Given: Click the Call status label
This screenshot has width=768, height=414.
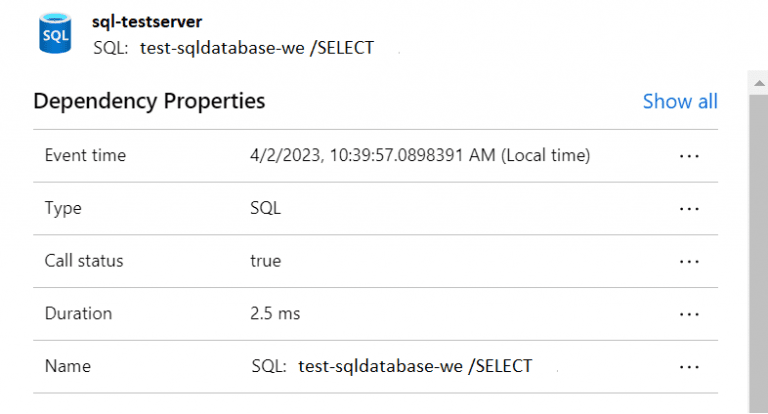Looking at the screenshot, I should coord(84,261).
